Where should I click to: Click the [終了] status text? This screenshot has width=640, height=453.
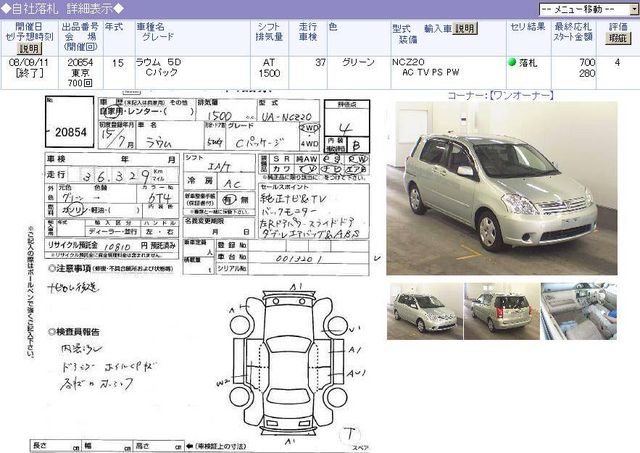pos(29,73)
